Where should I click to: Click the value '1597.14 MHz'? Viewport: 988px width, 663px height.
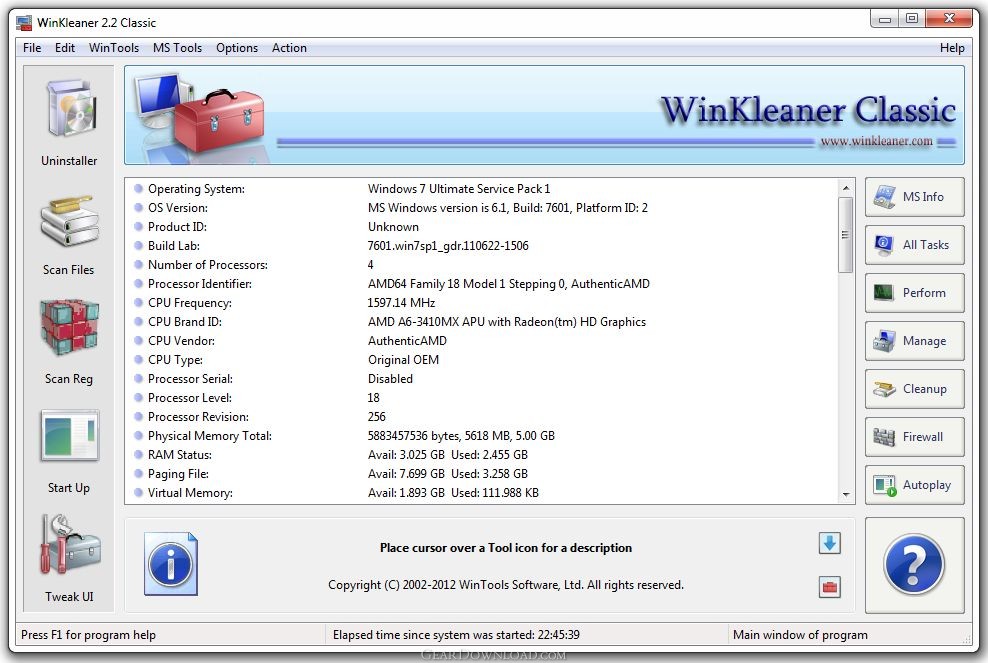click(x=401, y=303)
